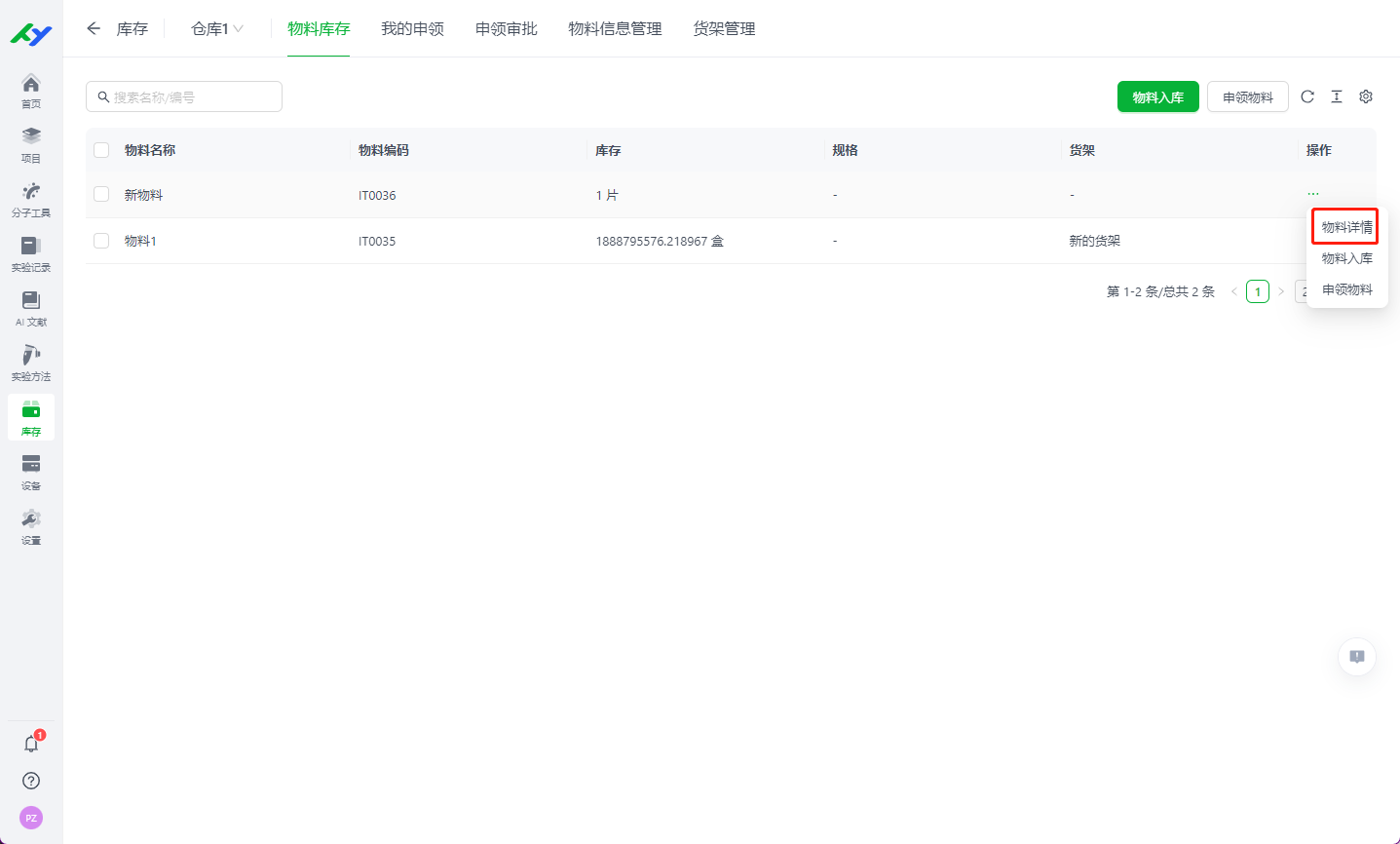Screen dimensions: 1400x844
Task: Click the notification bell icon
Action: tap(31, 744)
